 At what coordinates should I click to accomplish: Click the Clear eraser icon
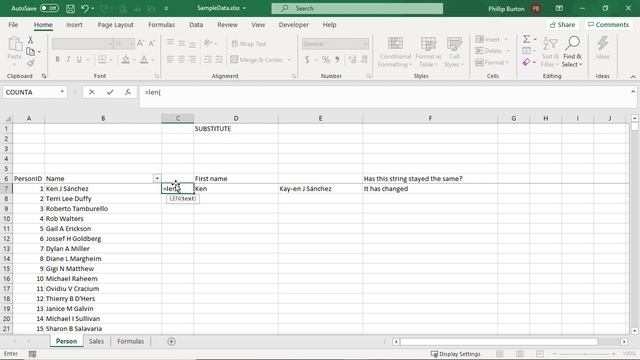coord(527,62)
